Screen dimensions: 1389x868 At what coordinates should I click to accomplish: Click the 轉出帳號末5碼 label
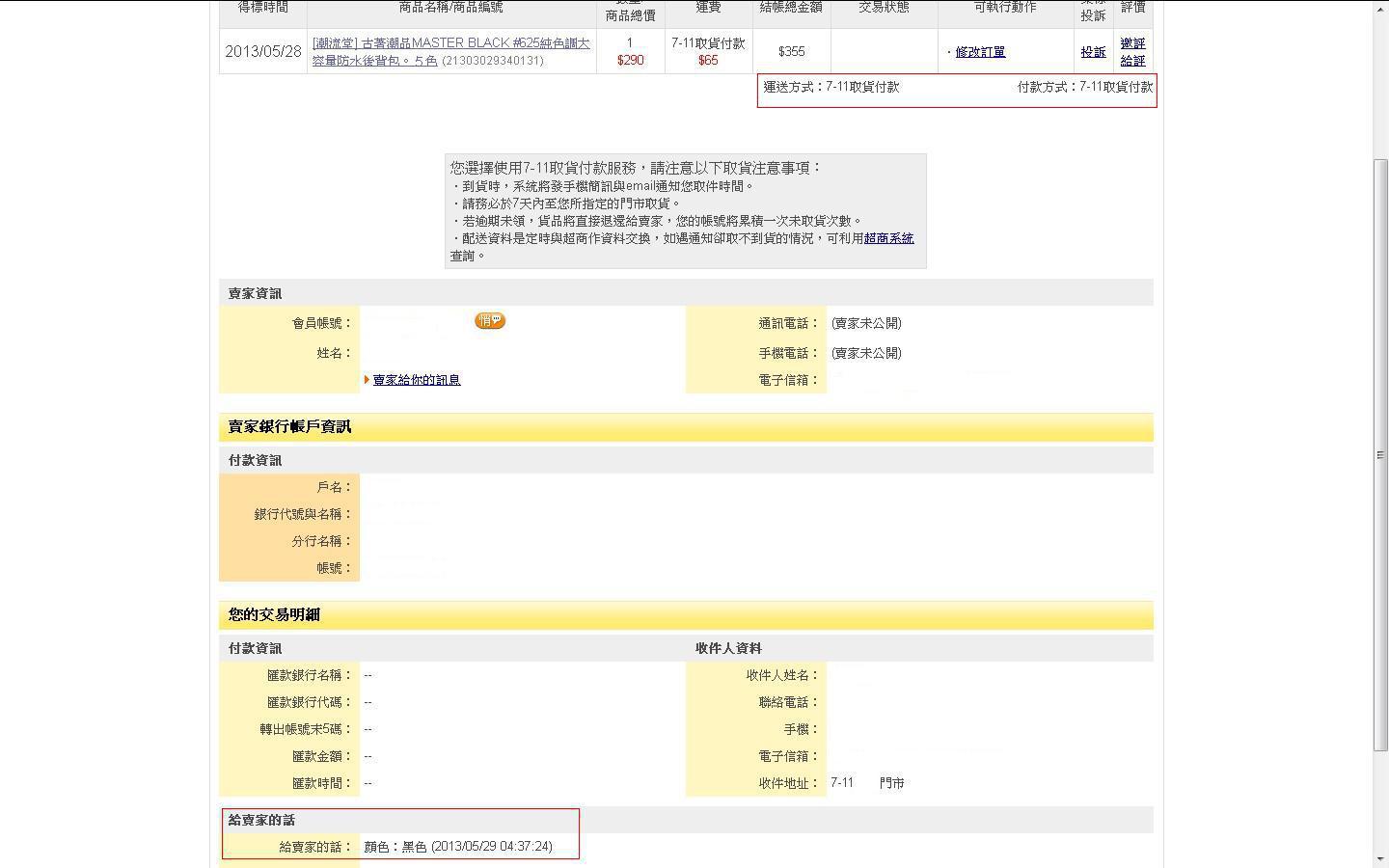pyautogui.click(x=306, y=729)
